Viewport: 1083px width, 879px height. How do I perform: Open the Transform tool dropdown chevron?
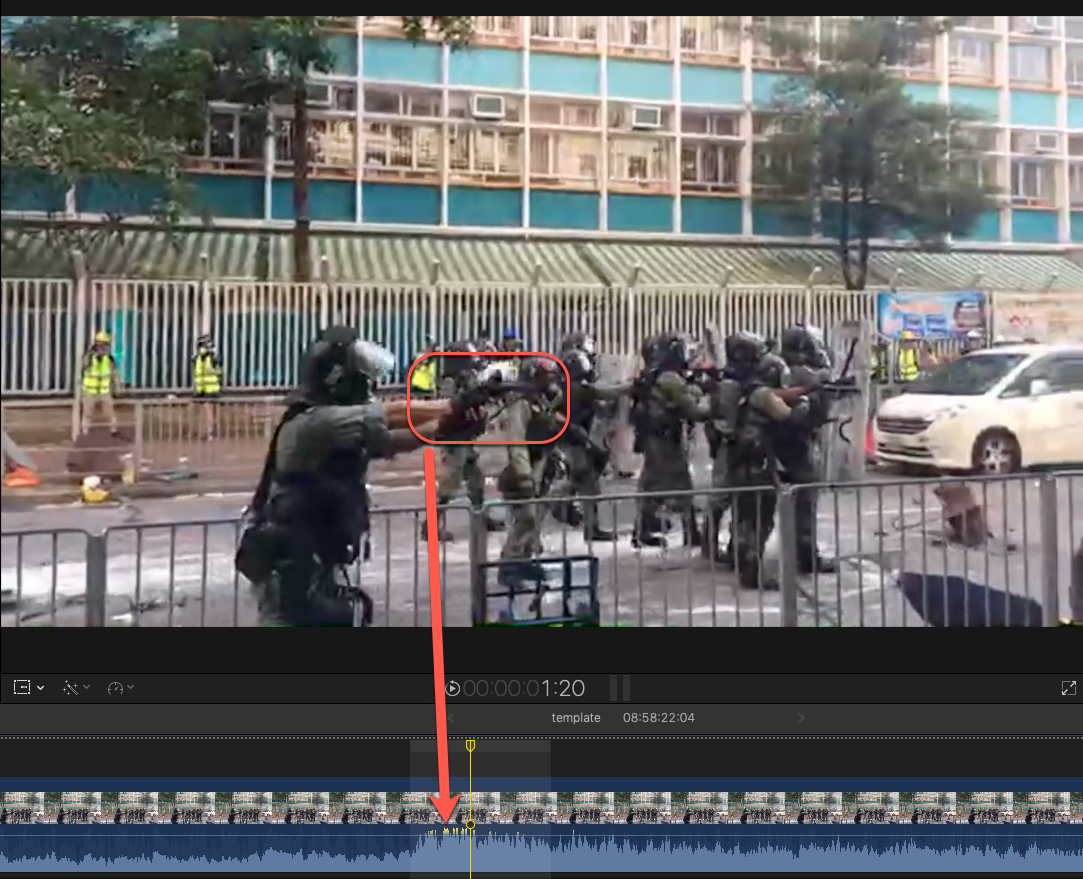pyautogui.click(x=40, y=688)
